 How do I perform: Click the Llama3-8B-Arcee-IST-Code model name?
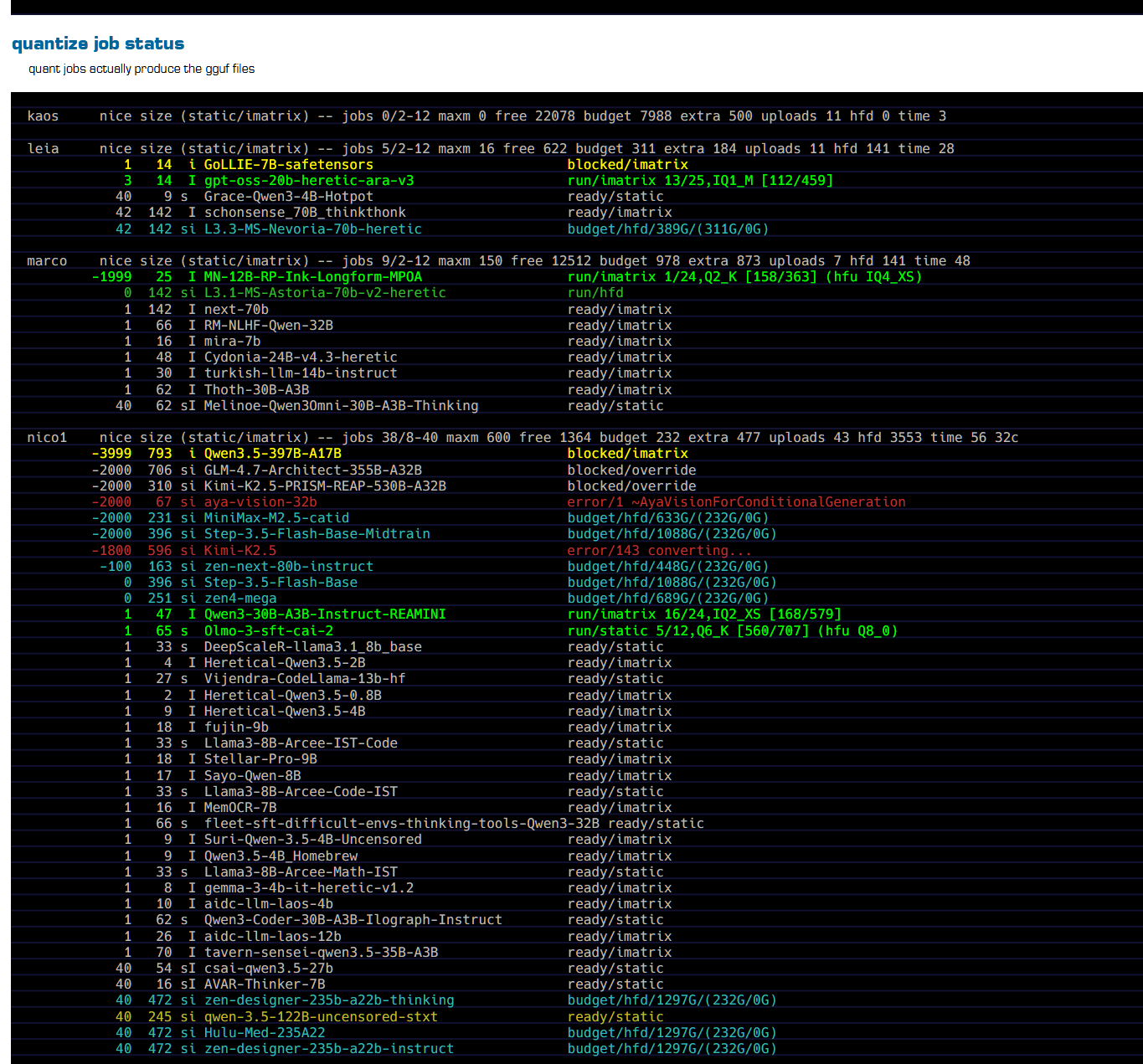coord(301,743)
